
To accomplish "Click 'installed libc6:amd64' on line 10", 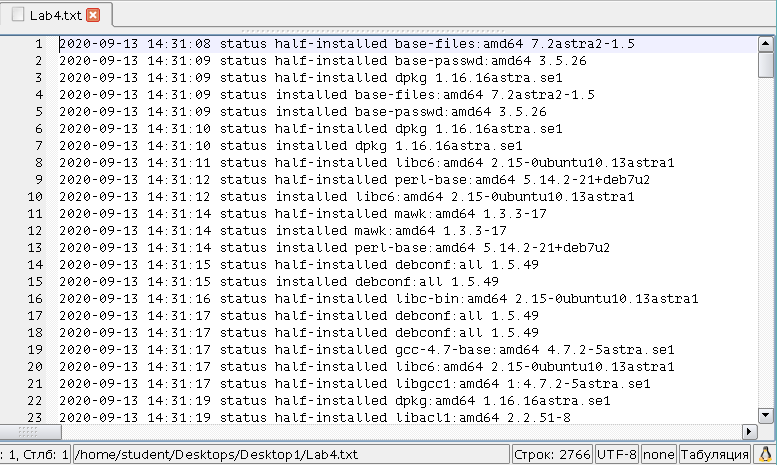I will (359, 197).
